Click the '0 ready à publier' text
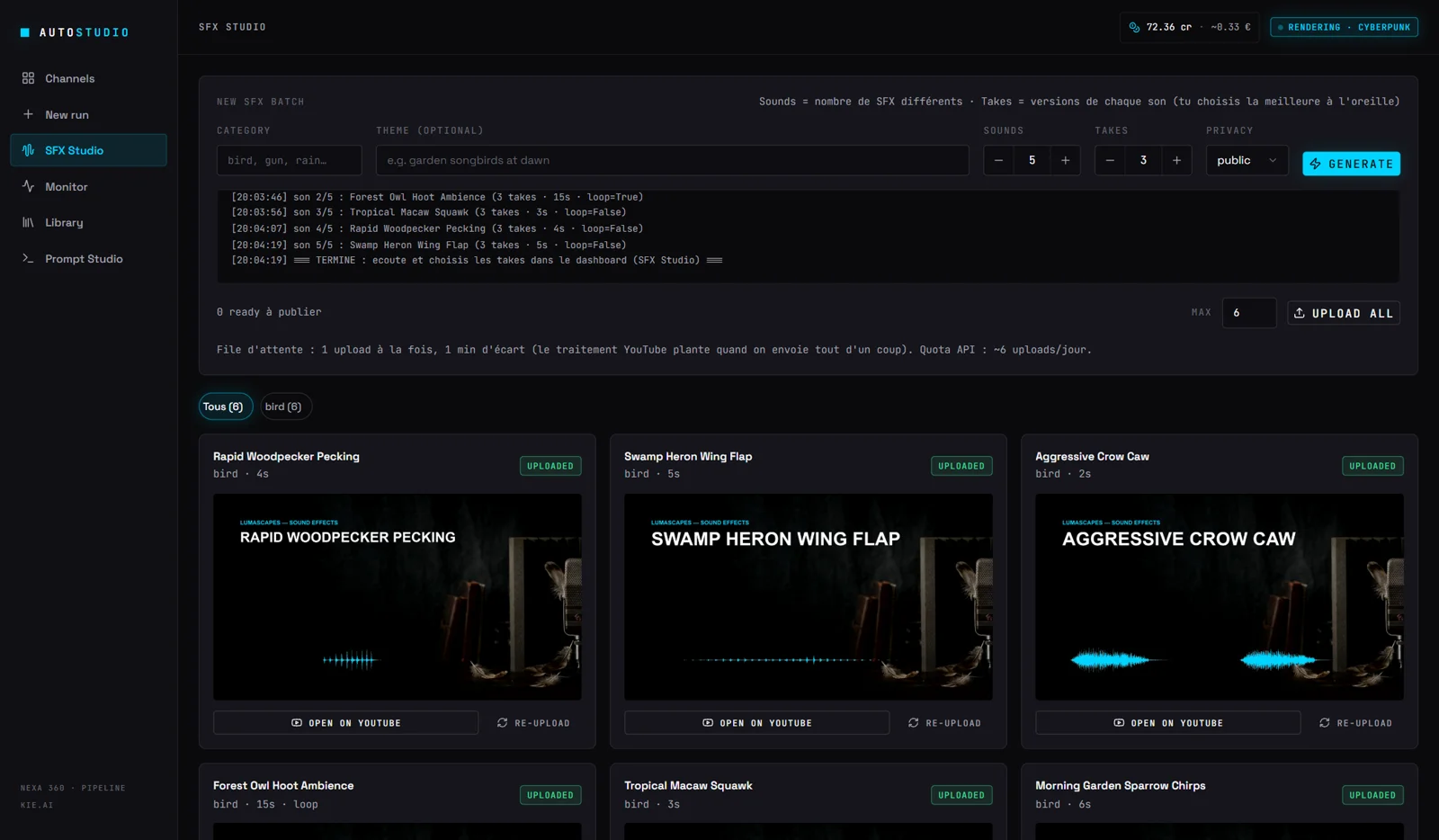Image resolution: width=1439 pixels, height=840 pixels. pos(269,312)
